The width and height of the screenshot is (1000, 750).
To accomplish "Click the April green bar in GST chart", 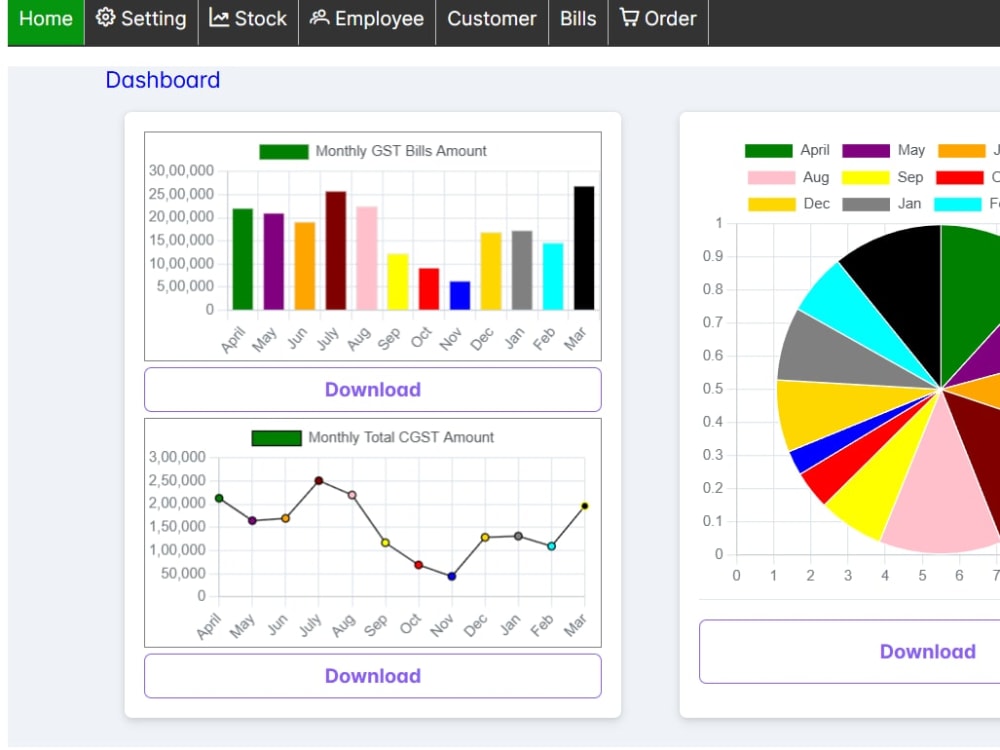I will click(x=242, y=259).
